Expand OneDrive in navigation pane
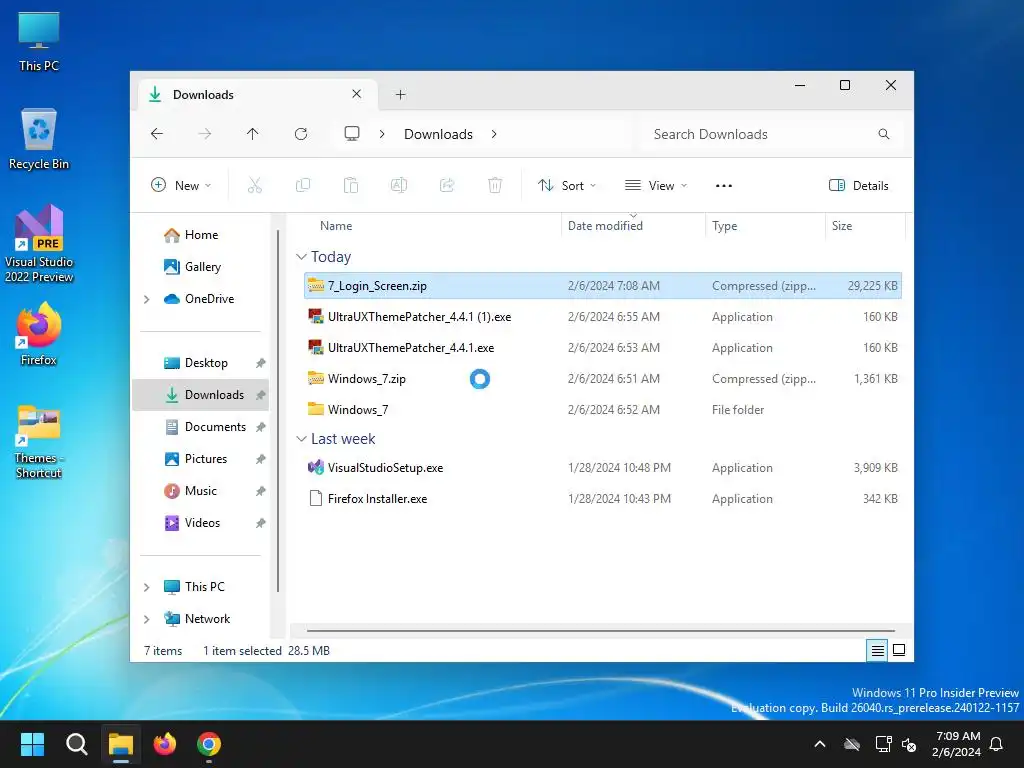Viewport: 1024px width, 768px height. pyautogui.click(x=147, y=299)
